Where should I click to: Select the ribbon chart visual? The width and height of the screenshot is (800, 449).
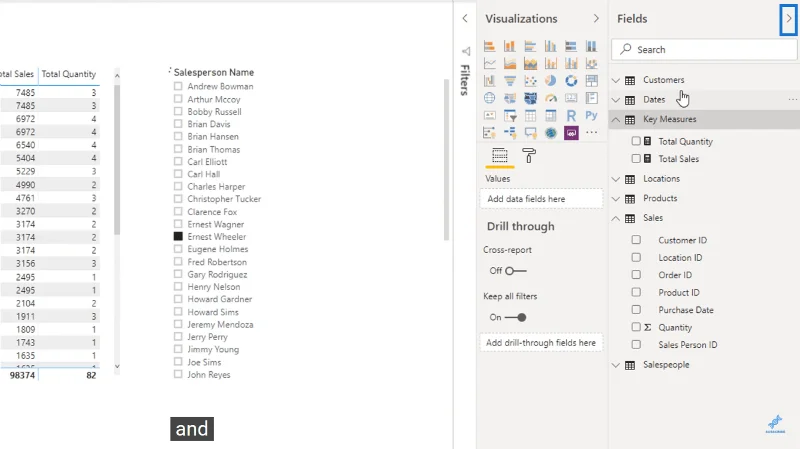click(591, 64)
